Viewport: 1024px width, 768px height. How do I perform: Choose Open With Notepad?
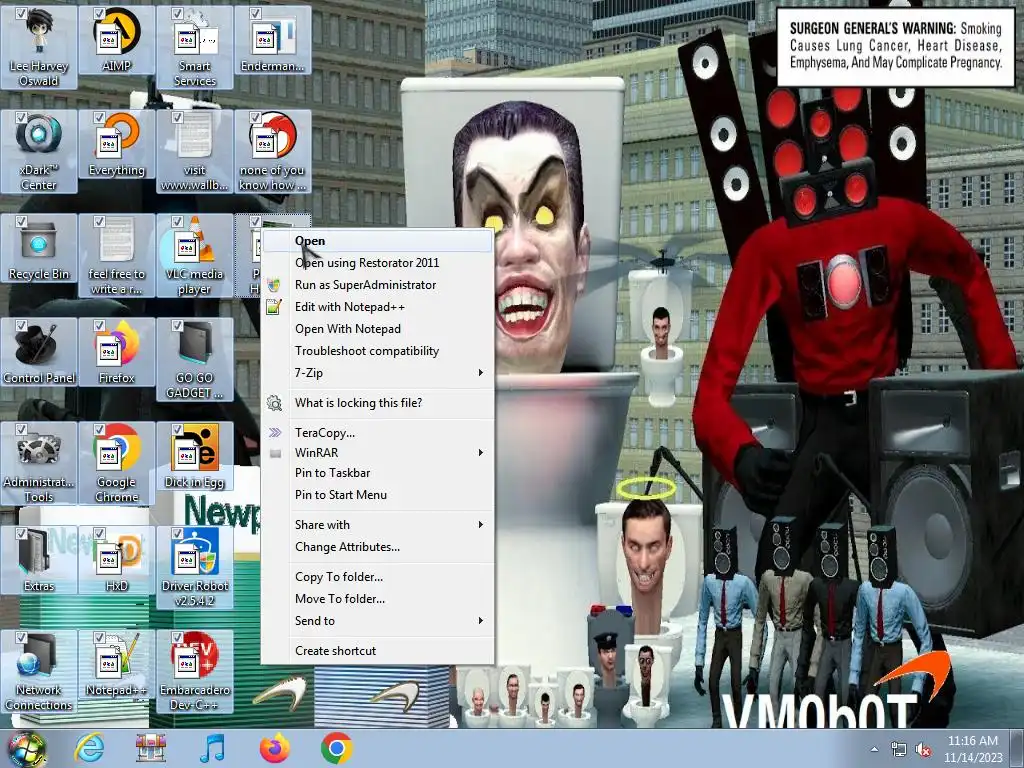pyautogui.click(x=377, y=328)
